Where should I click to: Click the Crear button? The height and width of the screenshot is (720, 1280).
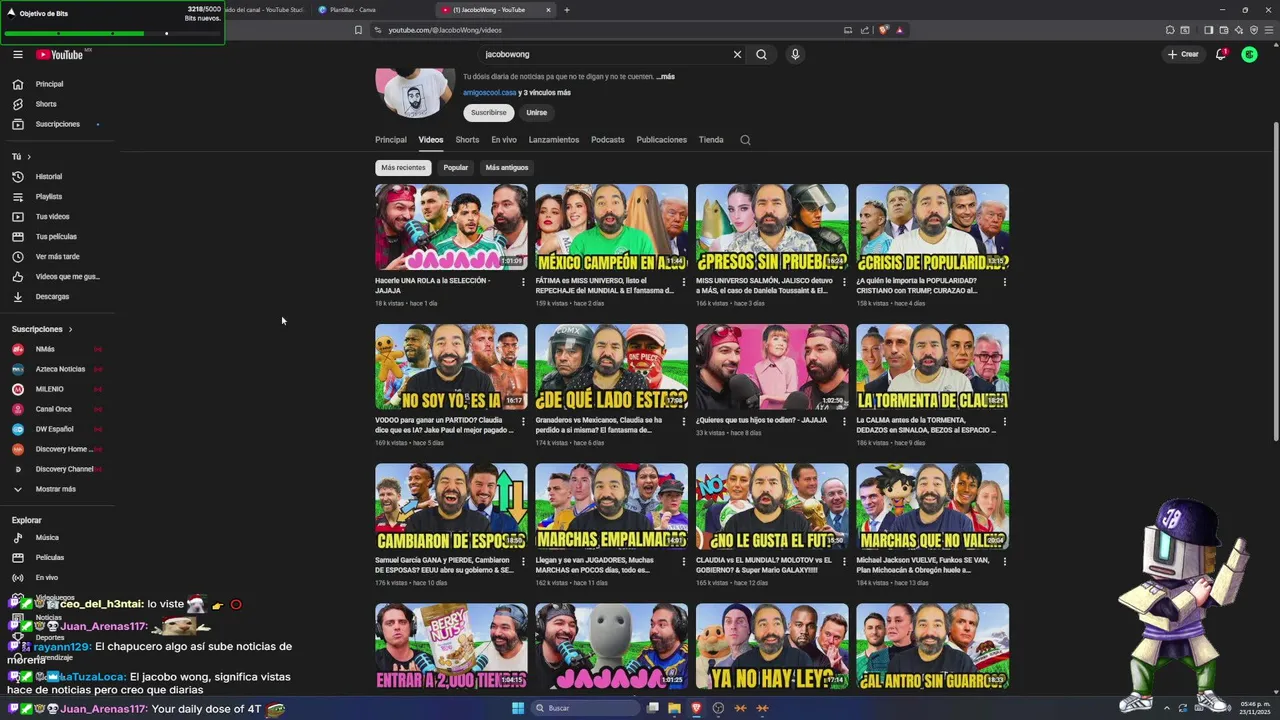[x=1183, y=54]
